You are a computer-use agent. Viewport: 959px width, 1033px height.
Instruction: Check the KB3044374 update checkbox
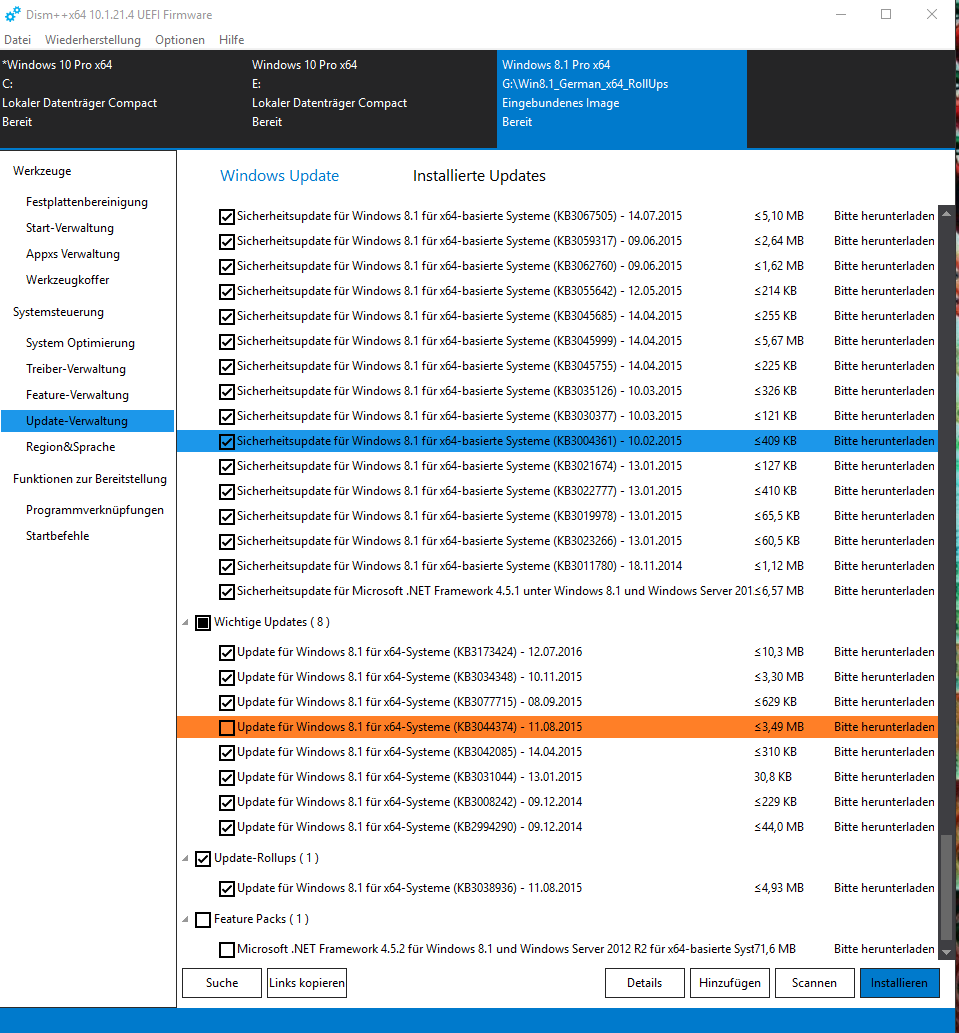click(x=227, y=727)
